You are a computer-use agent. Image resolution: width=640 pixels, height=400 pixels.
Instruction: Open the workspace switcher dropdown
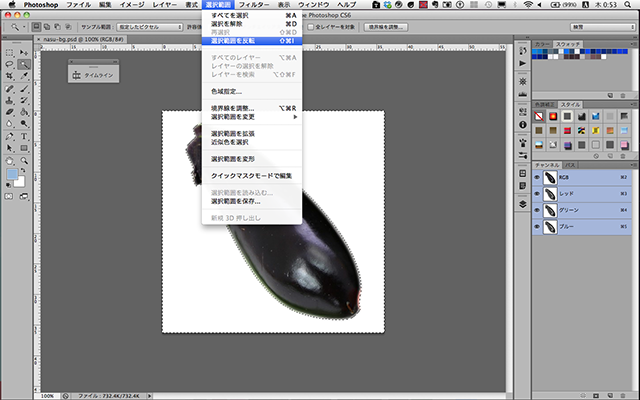coord(593,27)
